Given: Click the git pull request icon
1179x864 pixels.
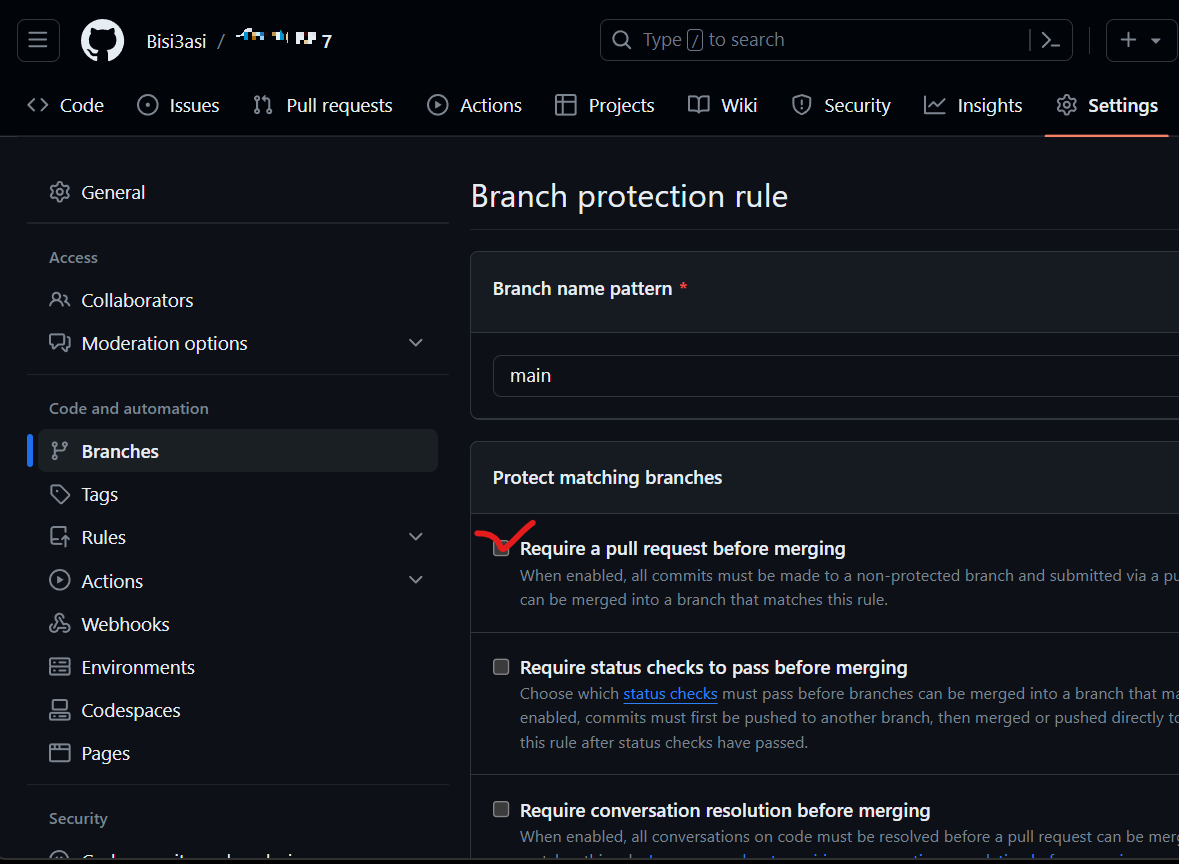Looking at the screenshot, I should pyautogui.click(x=262, y=105).
